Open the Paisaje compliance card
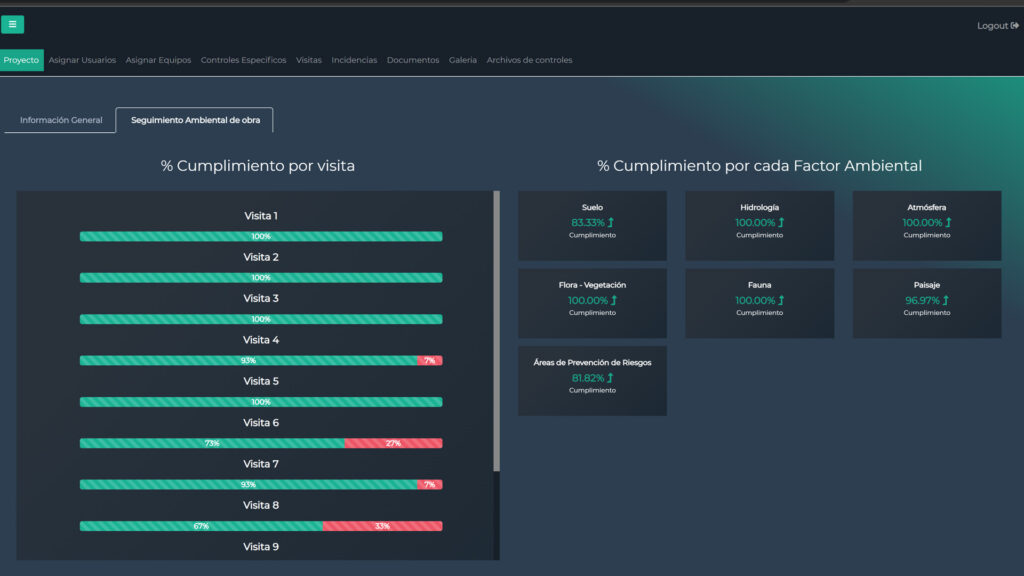 click(927, 303)
